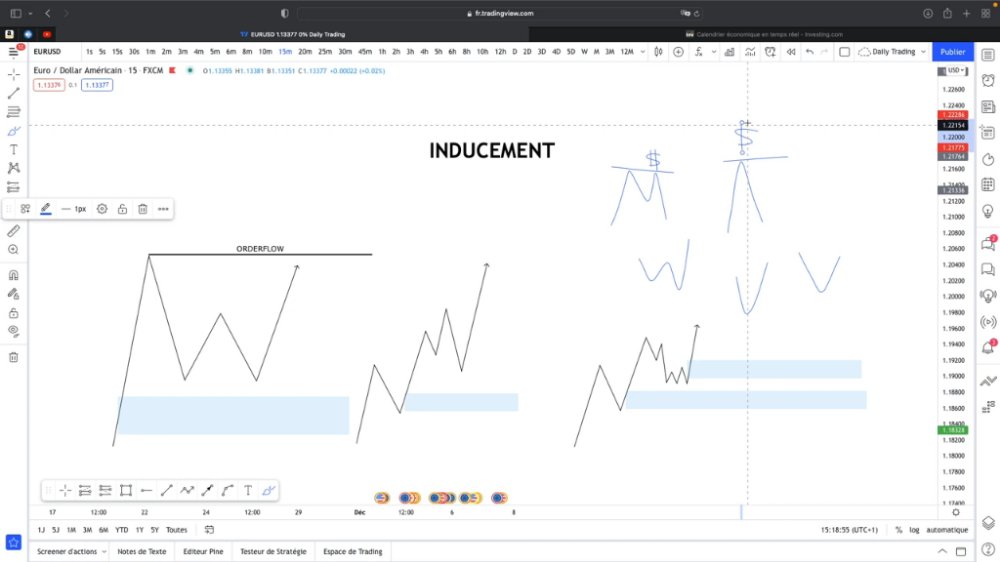Pick the line color pencil swatch
The height and width of the screenshot is (562, 1000).
coord(46,209)
